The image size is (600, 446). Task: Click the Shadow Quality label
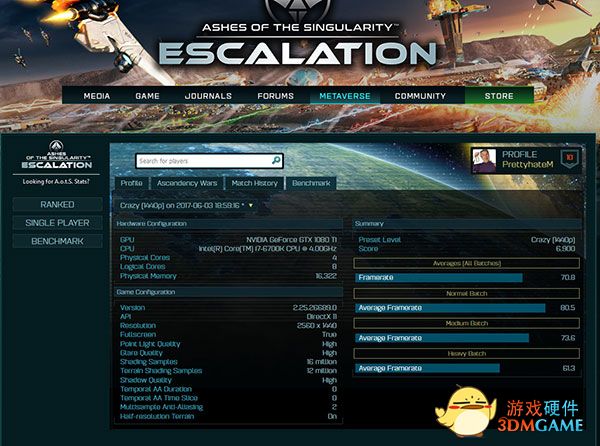(x=145, y=380)
